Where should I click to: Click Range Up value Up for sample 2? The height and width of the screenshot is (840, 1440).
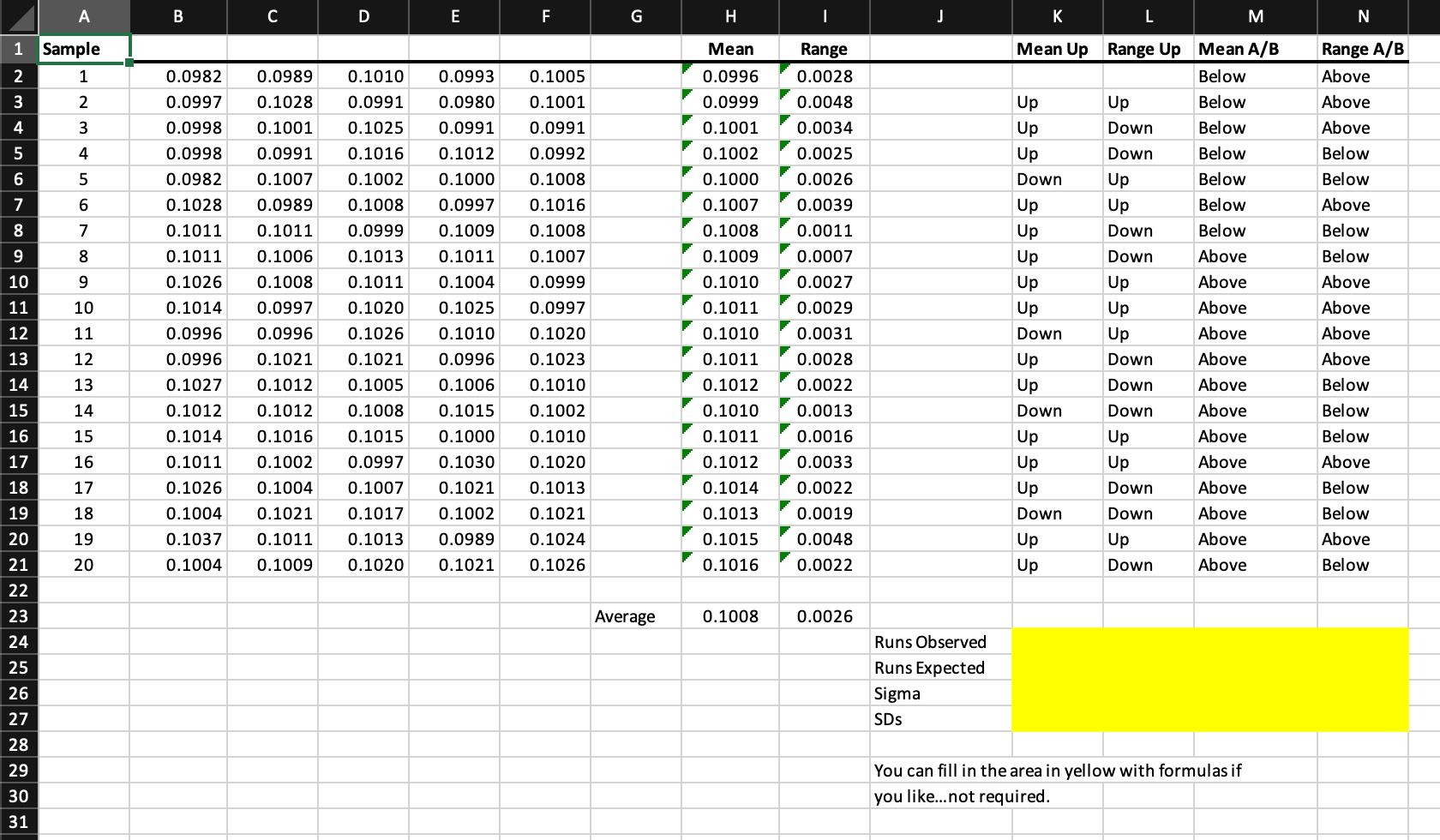[x=1149, y=102]
